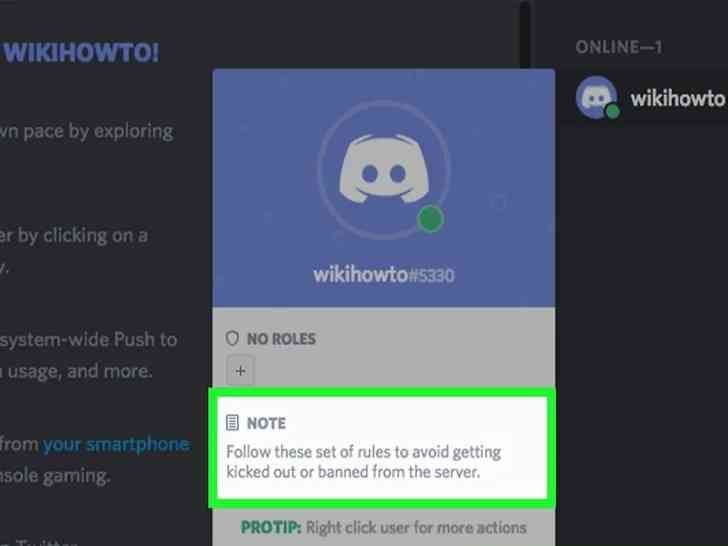Click the NOTE heading label
Viewport: 728px width, 546px height.
click(266, 423)
